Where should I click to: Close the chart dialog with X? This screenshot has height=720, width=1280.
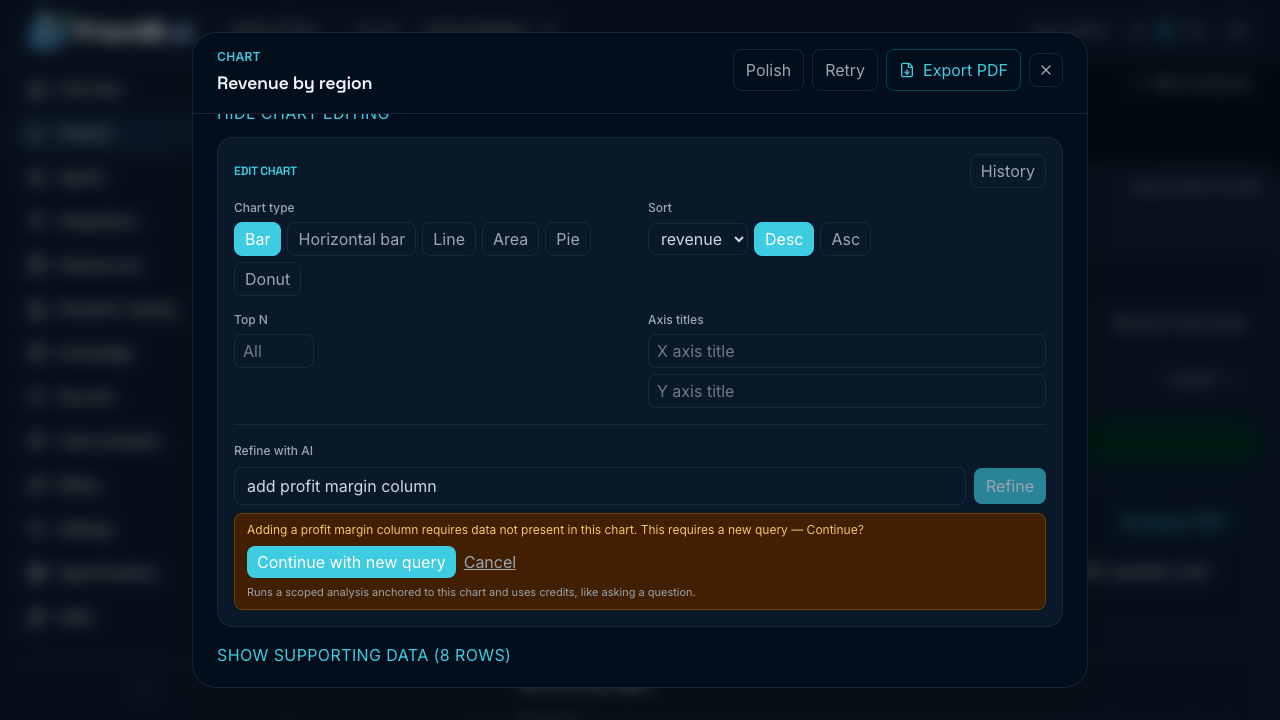click(x=1046, y=70)
